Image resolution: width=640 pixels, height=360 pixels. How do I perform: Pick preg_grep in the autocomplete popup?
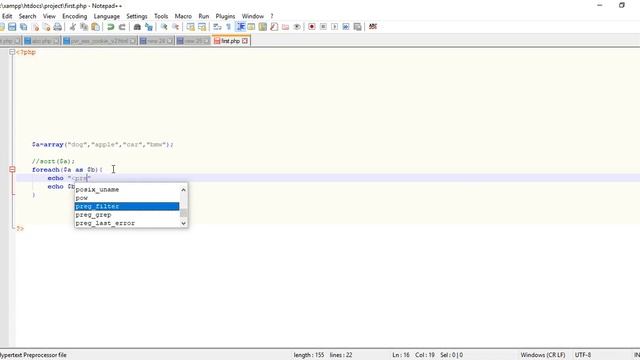point(127,215)
